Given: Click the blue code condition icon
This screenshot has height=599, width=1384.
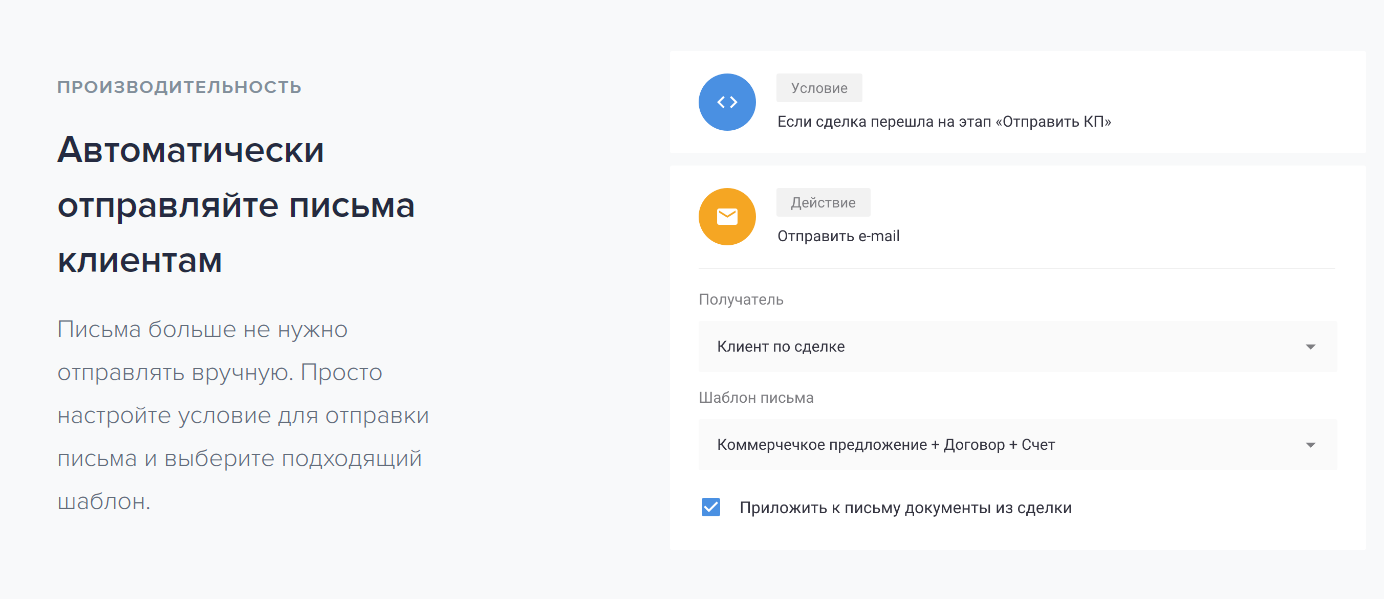Looking at the screenshot, I should 727,102.
